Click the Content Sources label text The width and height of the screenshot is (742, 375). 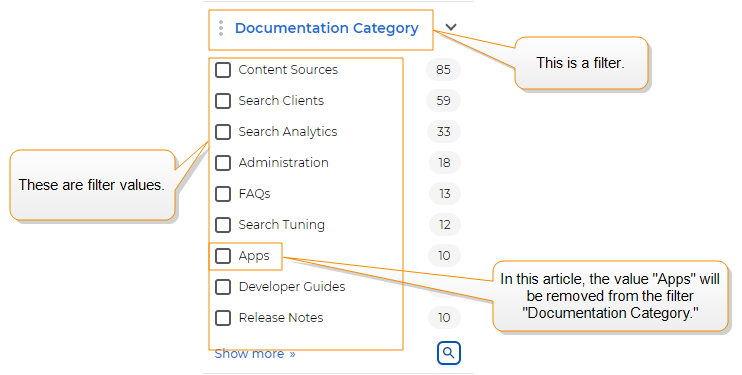tap(288, 70)
